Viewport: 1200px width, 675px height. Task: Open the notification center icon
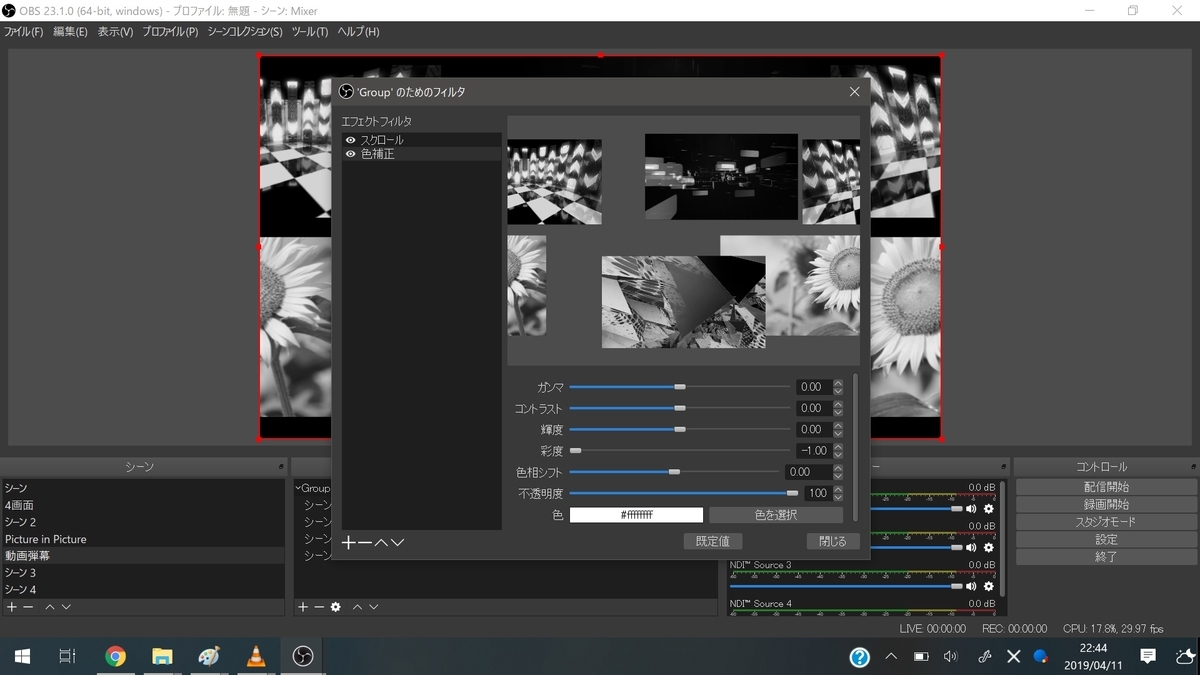(x=1148, y=656)
